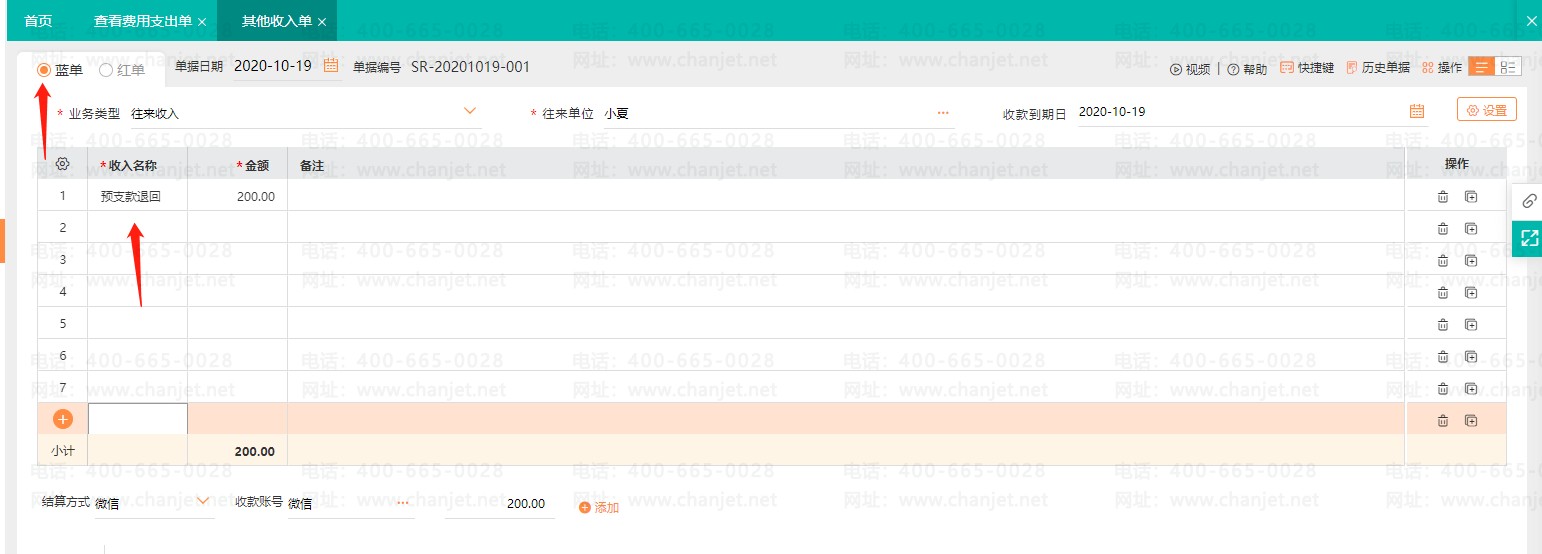Delete row 5 with trash icon

[x=1442, y=324]
